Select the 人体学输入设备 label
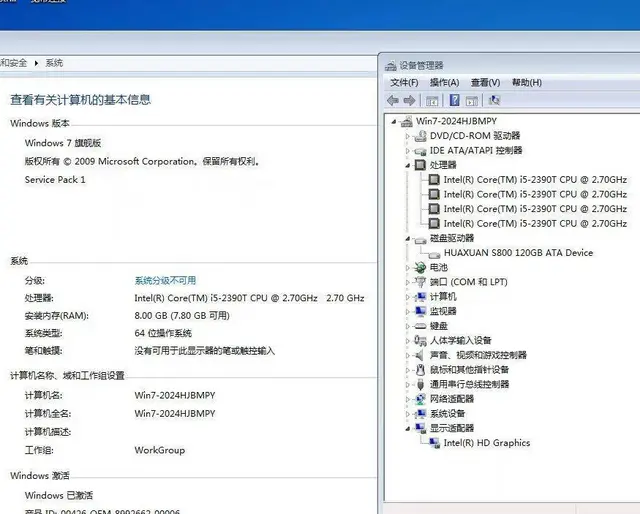 pos(461,340)
